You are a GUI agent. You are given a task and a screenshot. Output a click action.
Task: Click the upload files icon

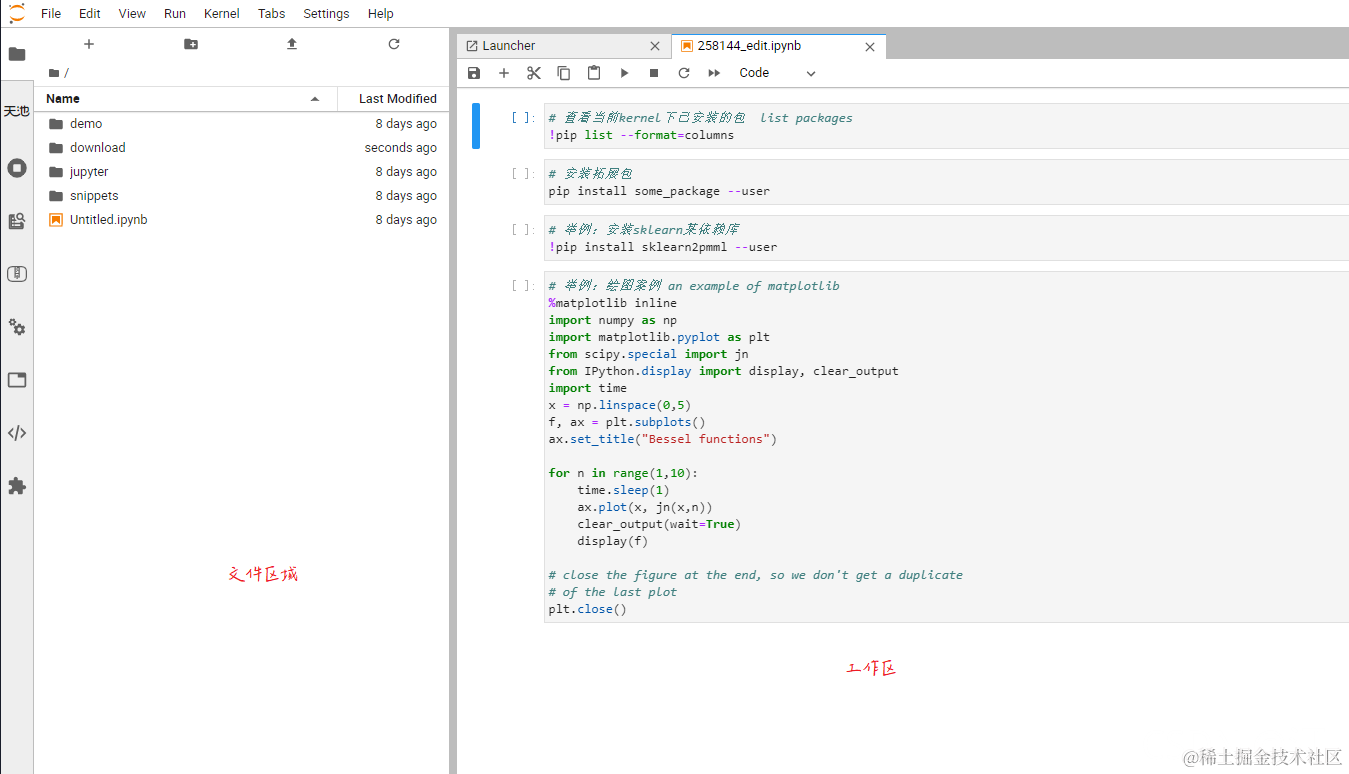click(292, 44)
